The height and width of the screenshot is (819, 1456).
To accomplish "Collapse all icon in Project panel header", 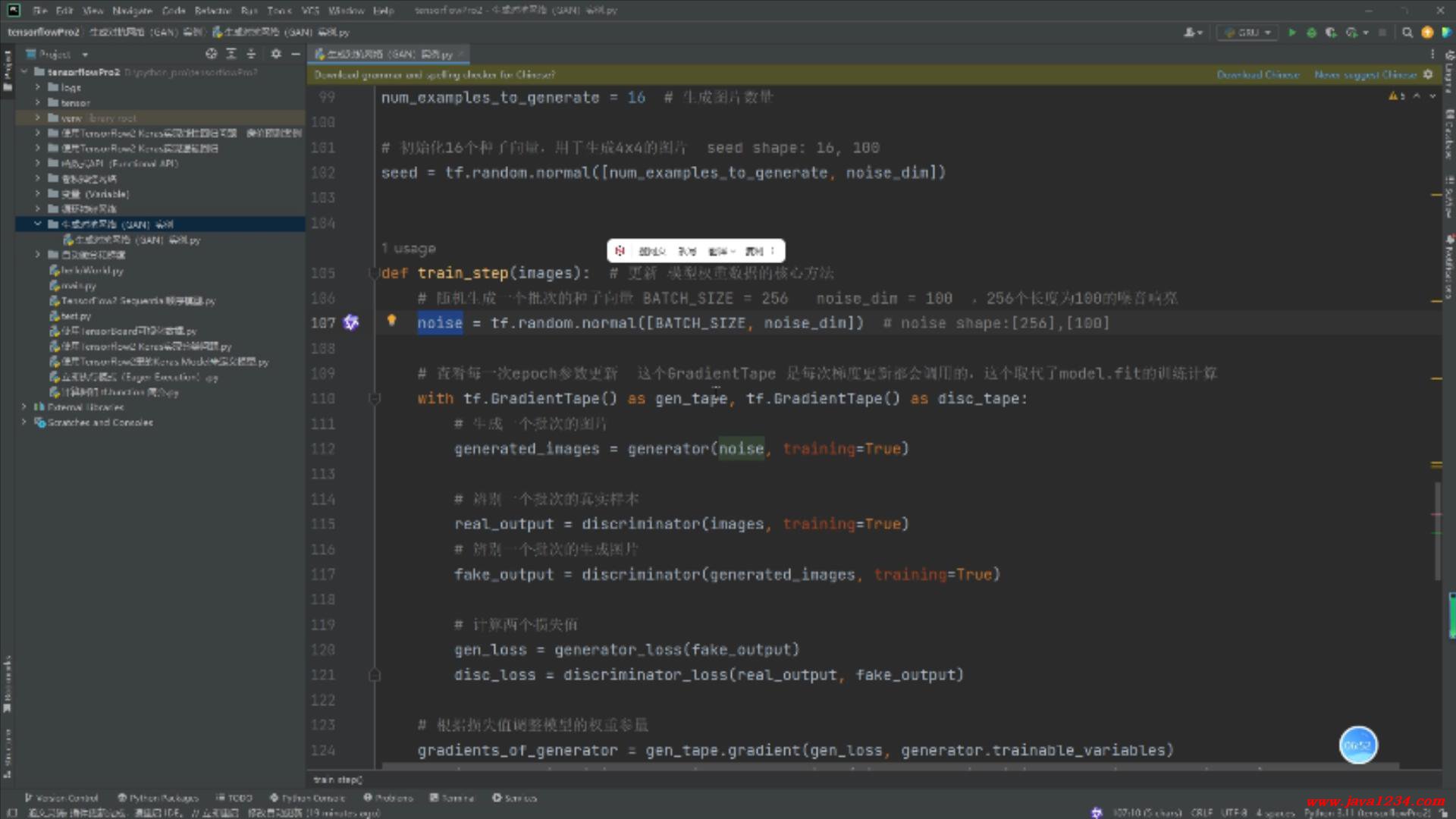I will tap(251, 54).
